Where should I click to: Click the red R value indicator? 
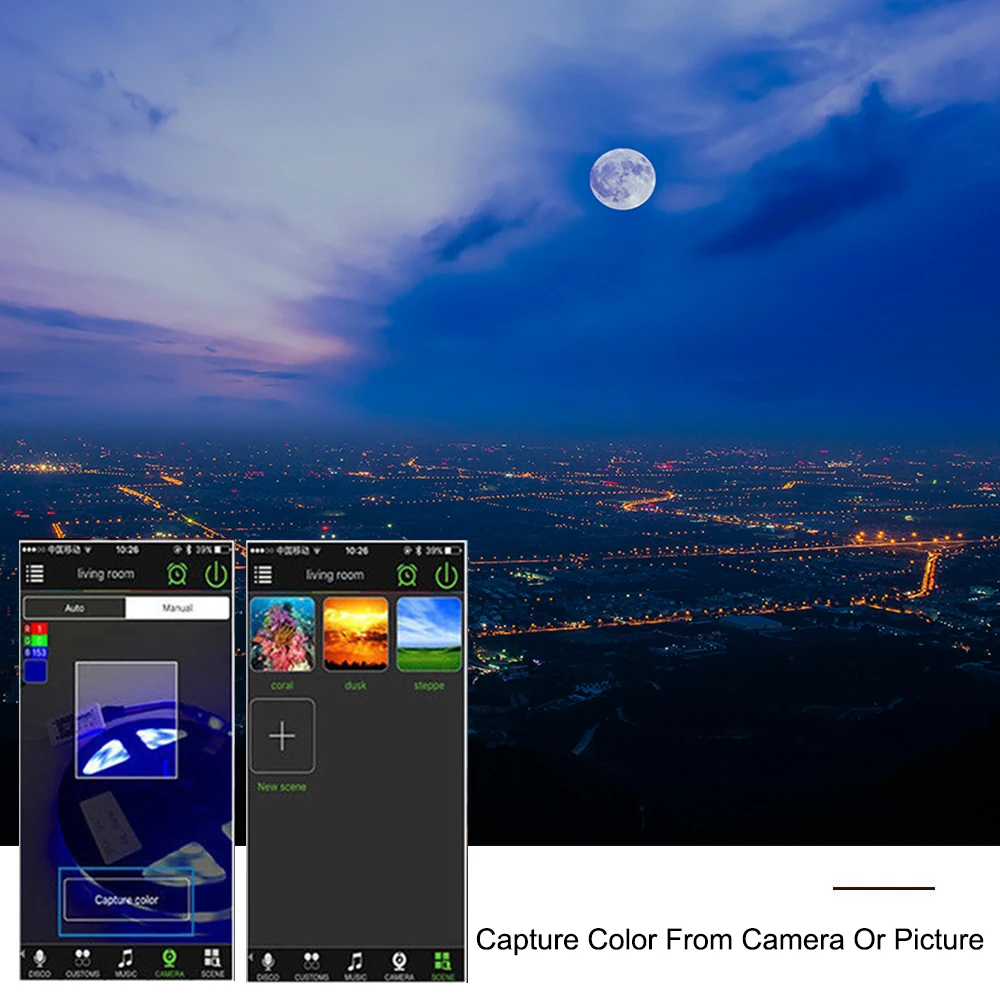tap(36, 629)
